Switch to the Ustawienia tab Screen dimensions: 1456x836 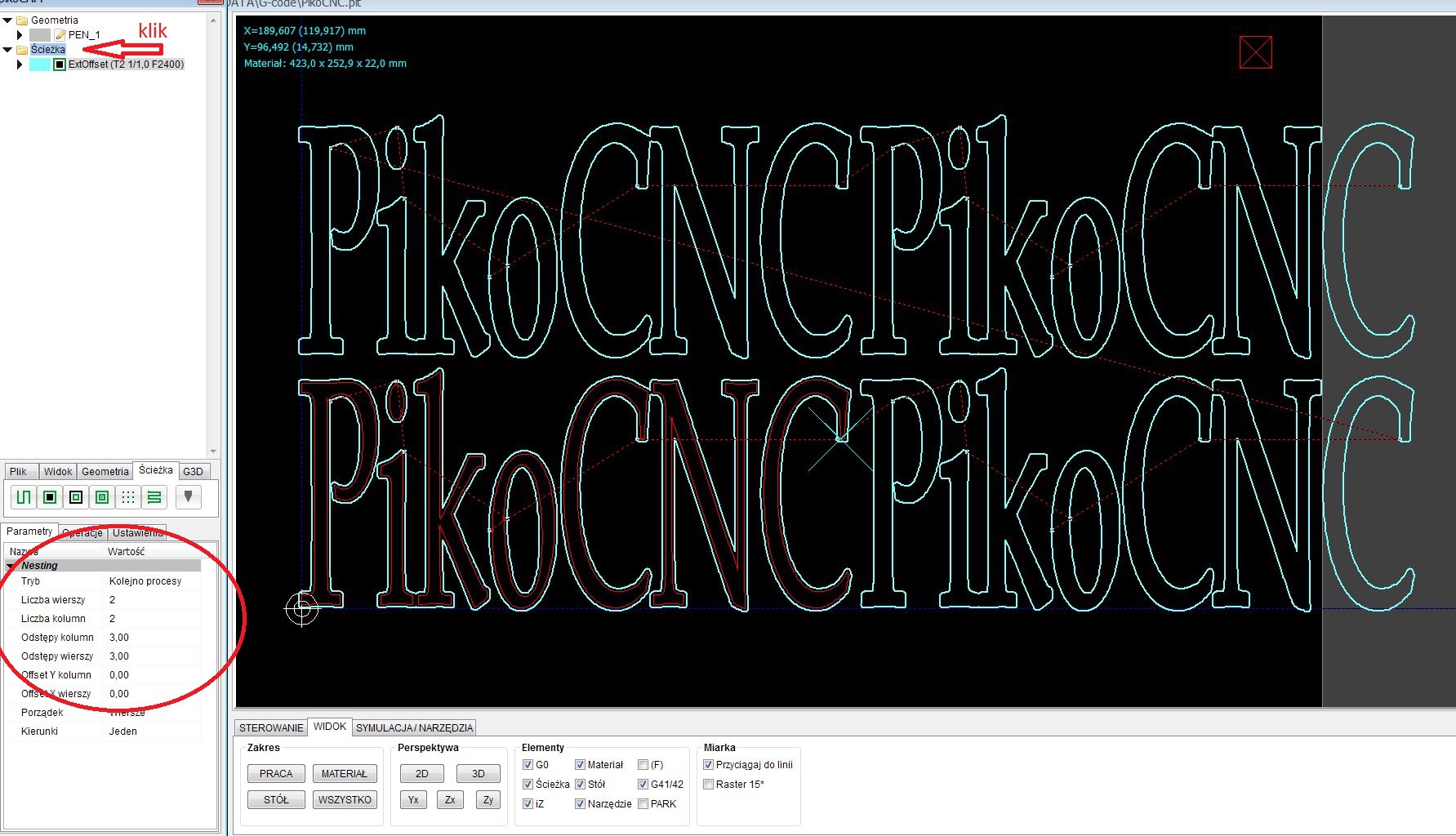click(137, 533)
